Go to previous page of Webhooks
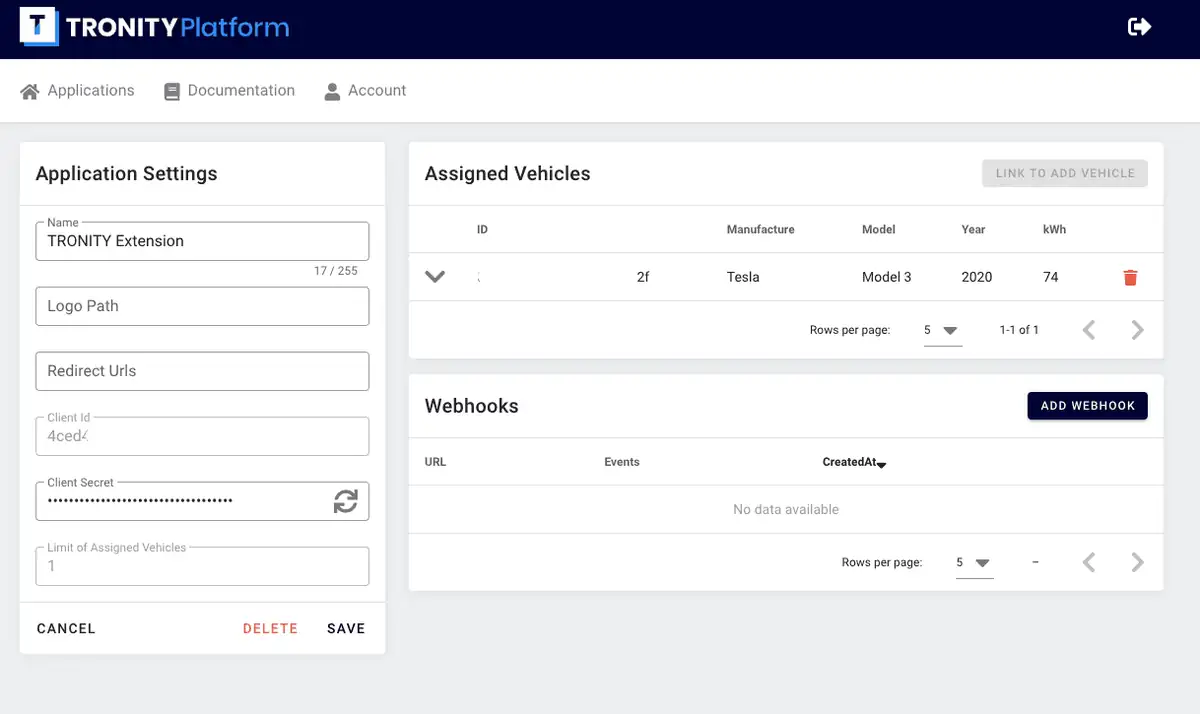The width and height of the screenshot is (1200, 714). [1089, 563]
